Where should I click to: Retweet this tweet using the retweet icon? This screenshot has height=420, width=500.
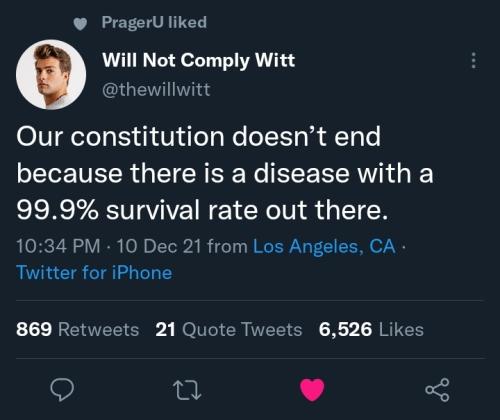[x=187, y=390]
